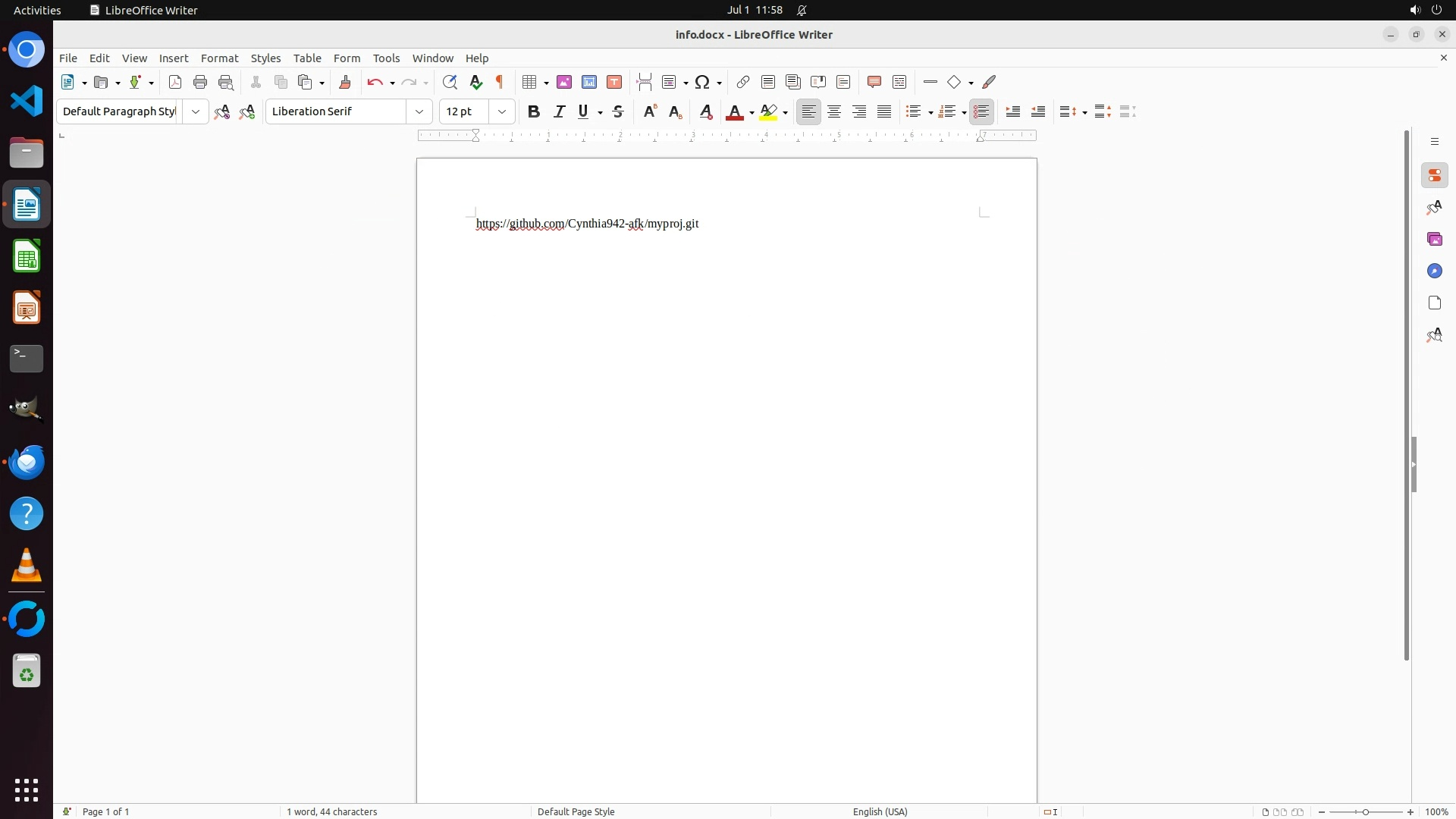
Task: Click the Insert Table icon
Action: coord(530,82)
